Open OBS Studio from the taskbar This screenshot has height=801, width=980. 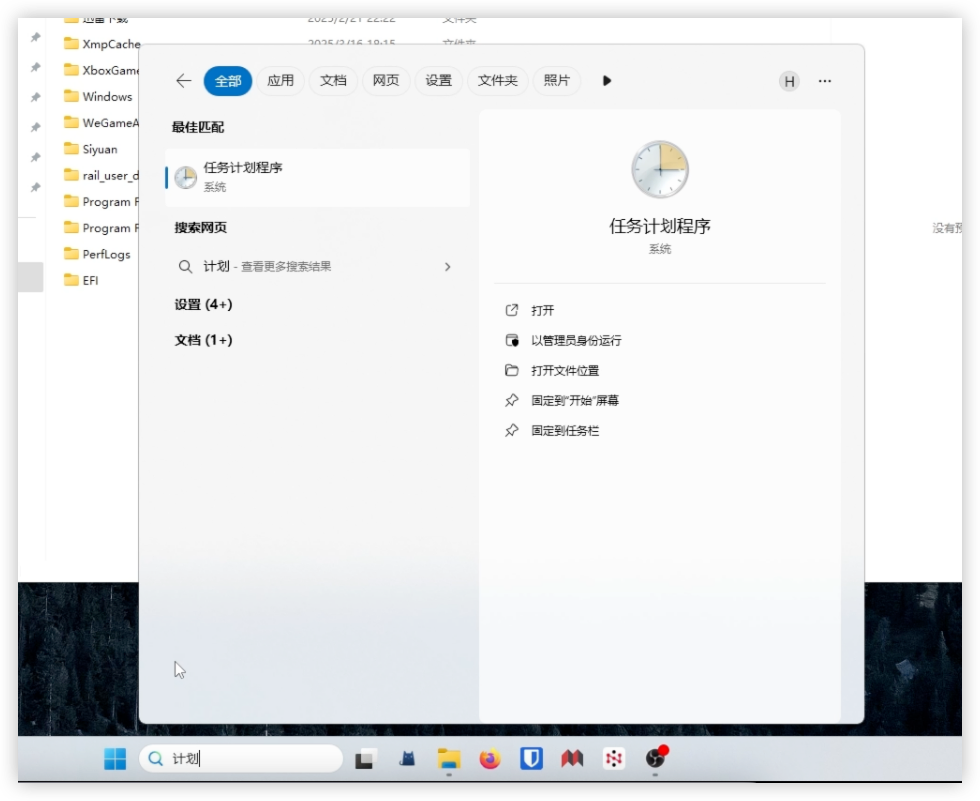pos(655,759)
